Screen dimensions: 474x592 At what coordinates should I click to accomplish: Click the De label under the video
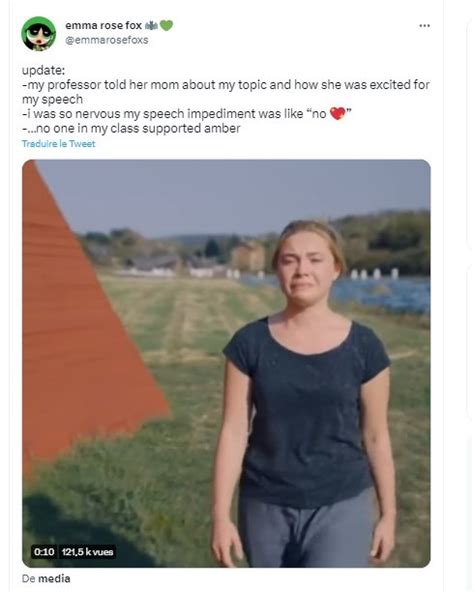(x=29, y=578)
